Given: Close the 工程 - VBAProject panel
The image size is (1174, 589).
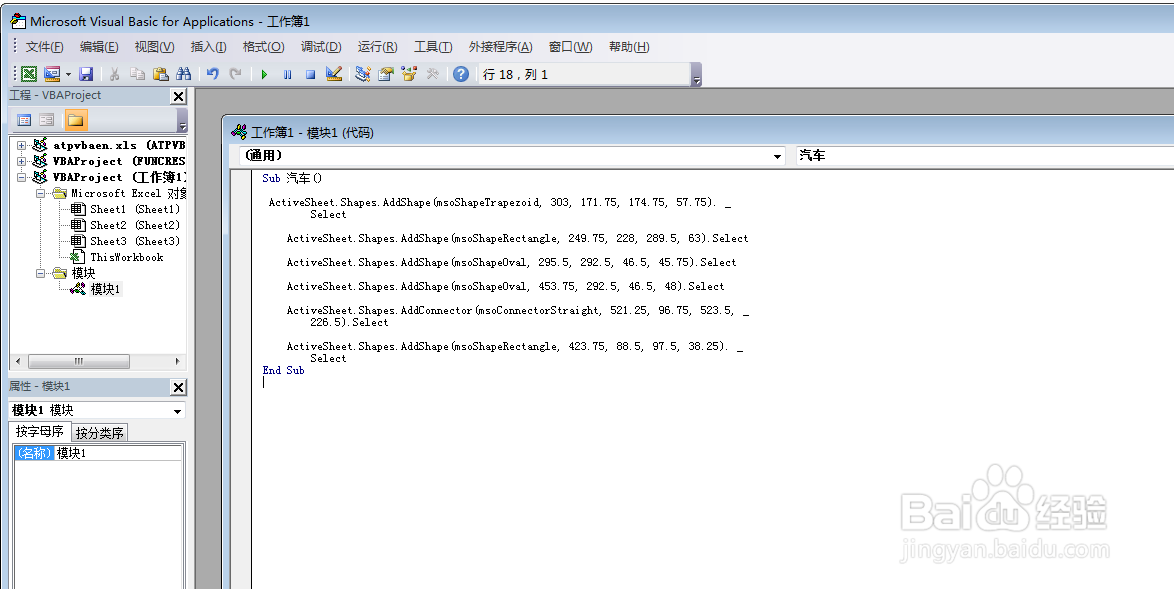Looking at the screenshot, I should (x=178, y=96).
